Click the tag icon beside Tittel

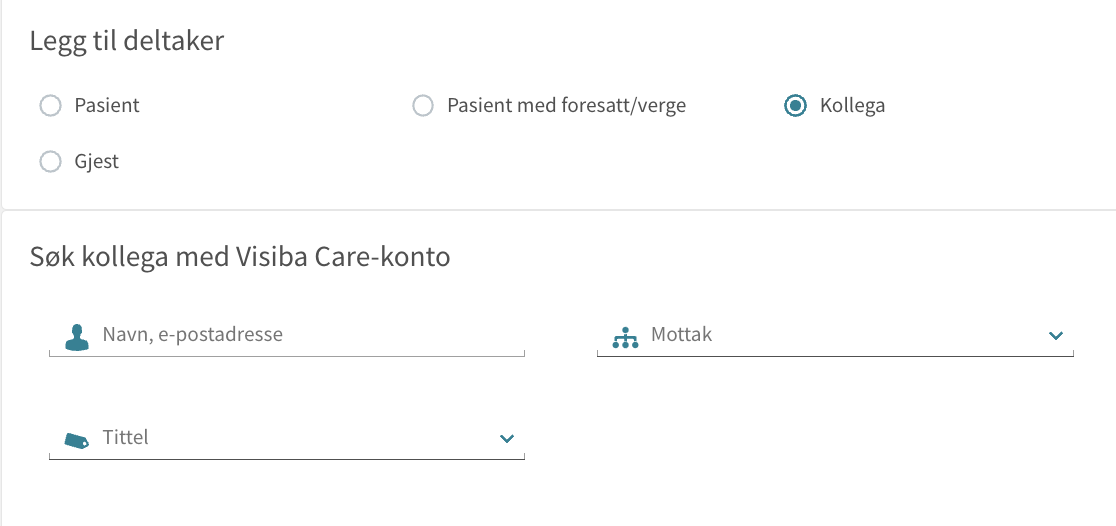pyautogui.click(x=76, y=440)
